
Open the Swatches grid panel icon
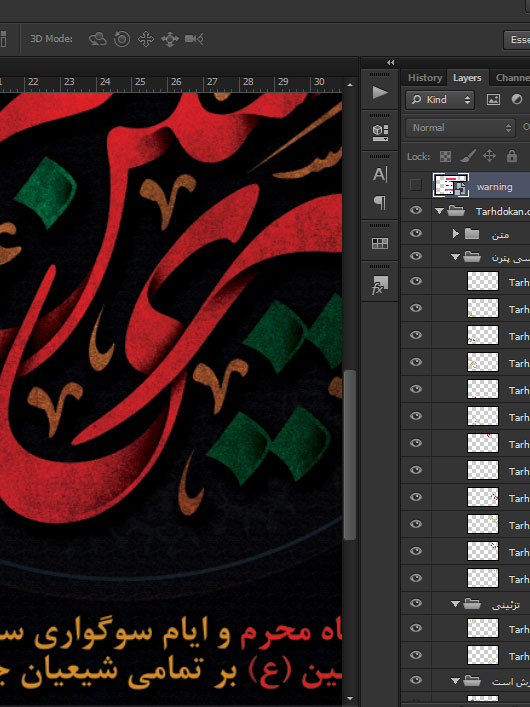[380, 243]
